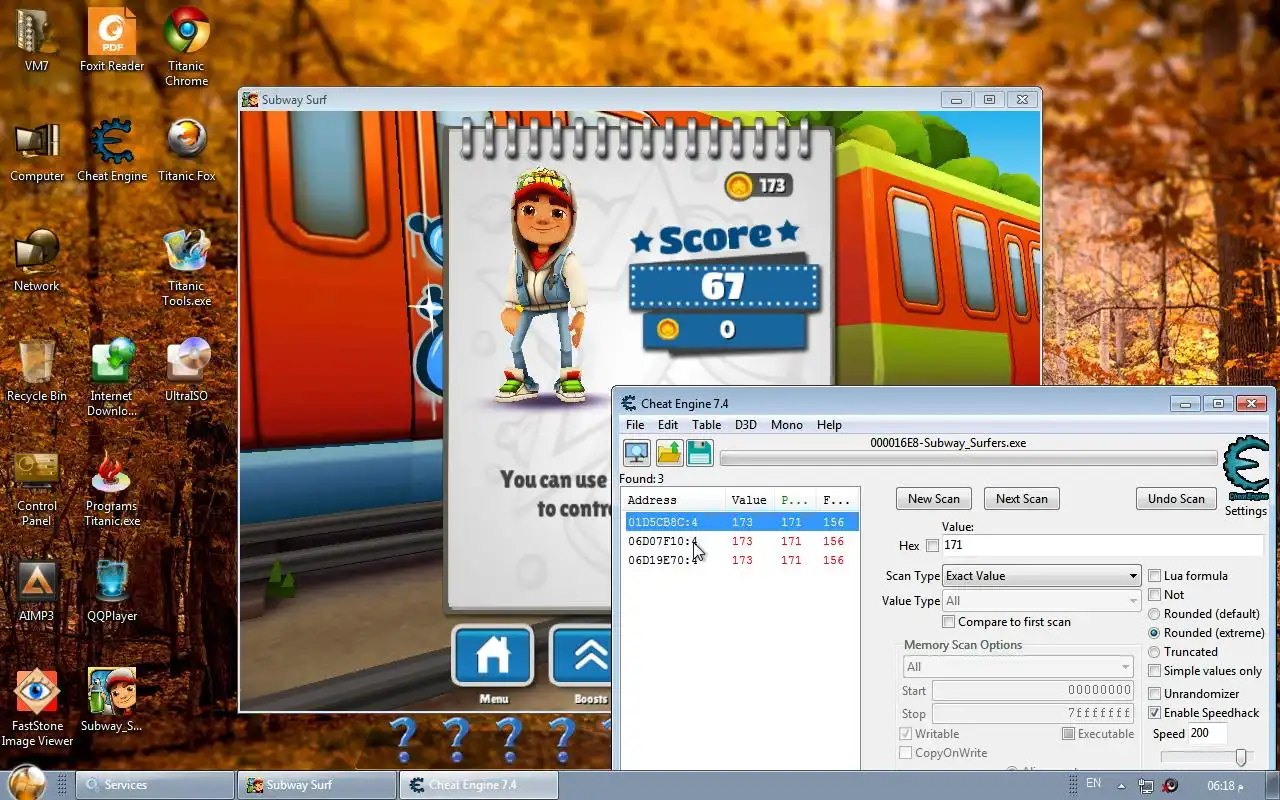
Task: Open the Value Type dropdown
Action: (x=1041, y=601)
